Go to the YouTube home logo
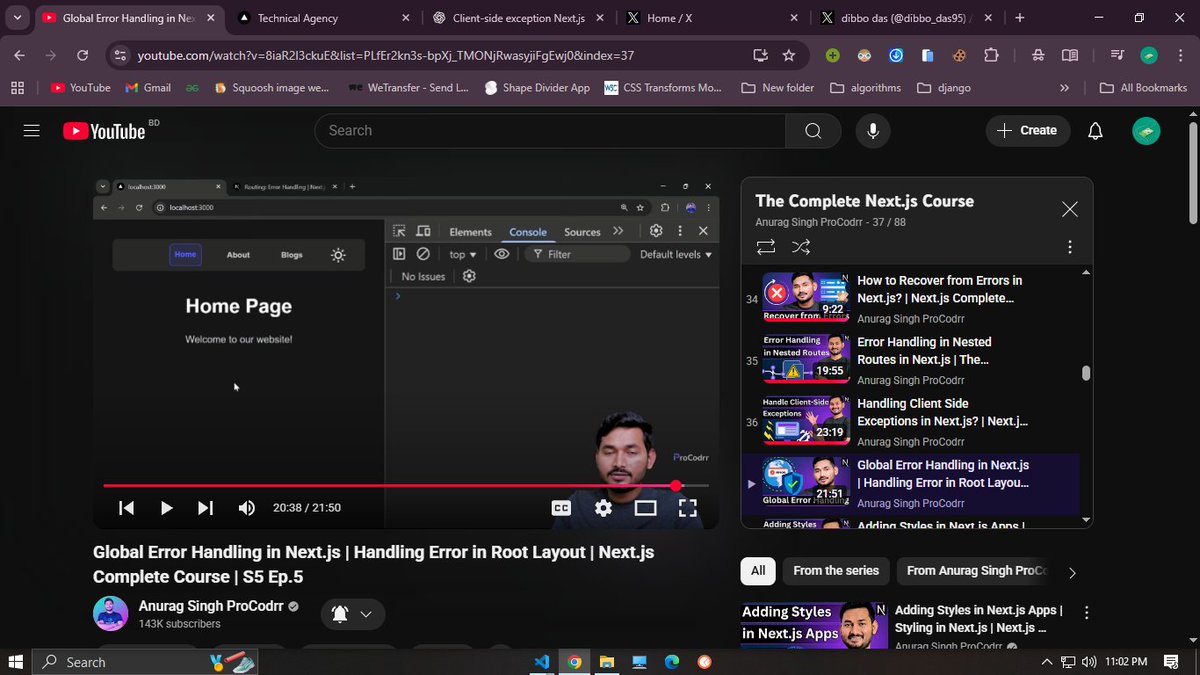This screenshot has height=675, width=1200. coord(105,131)
